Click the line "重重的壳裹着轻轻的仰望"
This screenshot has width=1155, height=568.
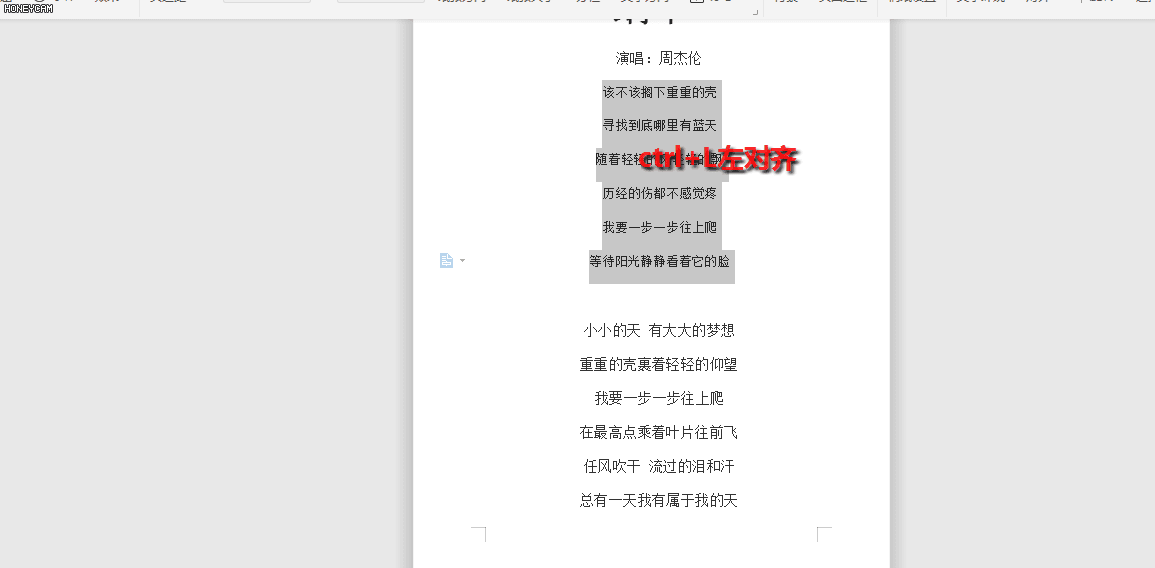point(659,364)
